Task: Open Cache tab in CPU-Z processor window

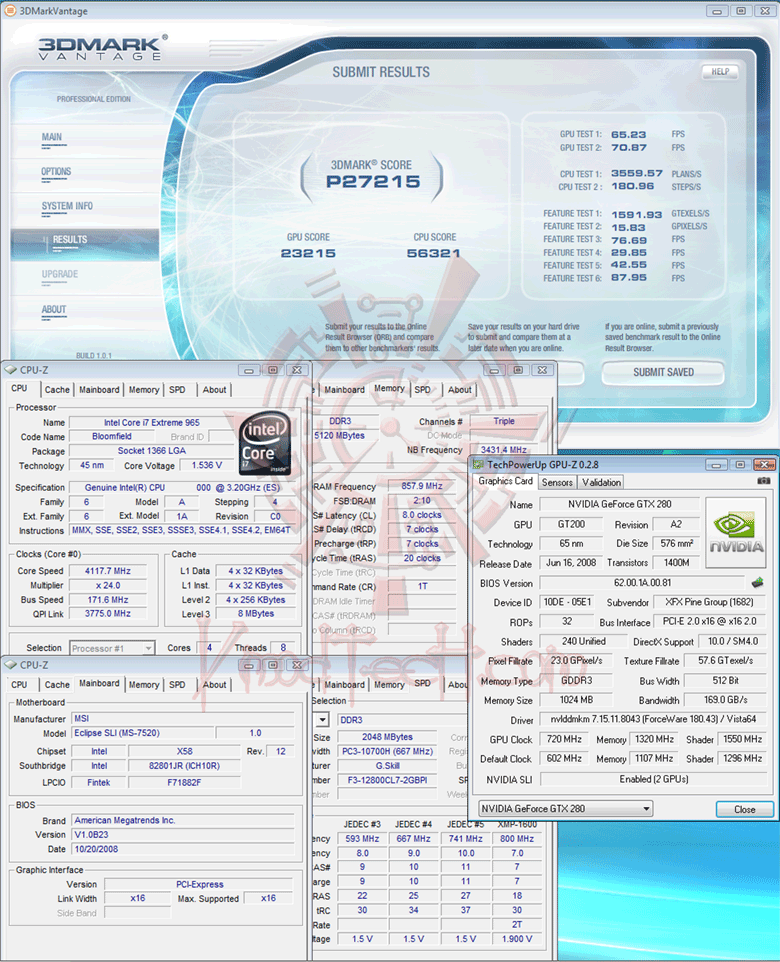Action: pyautogui.click(x=57, y=390)
